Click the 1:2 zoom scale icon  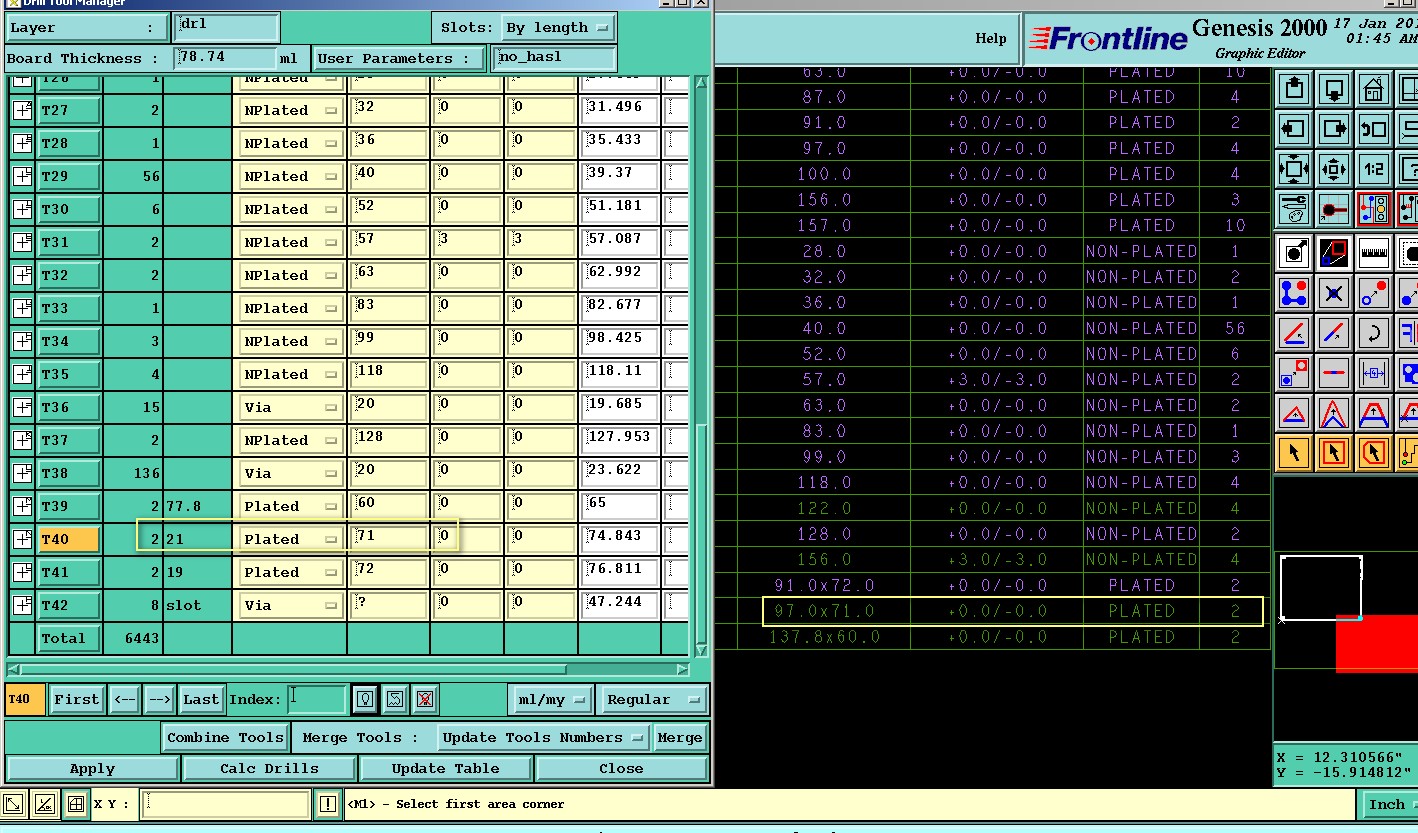click(x=1374, y=168)
